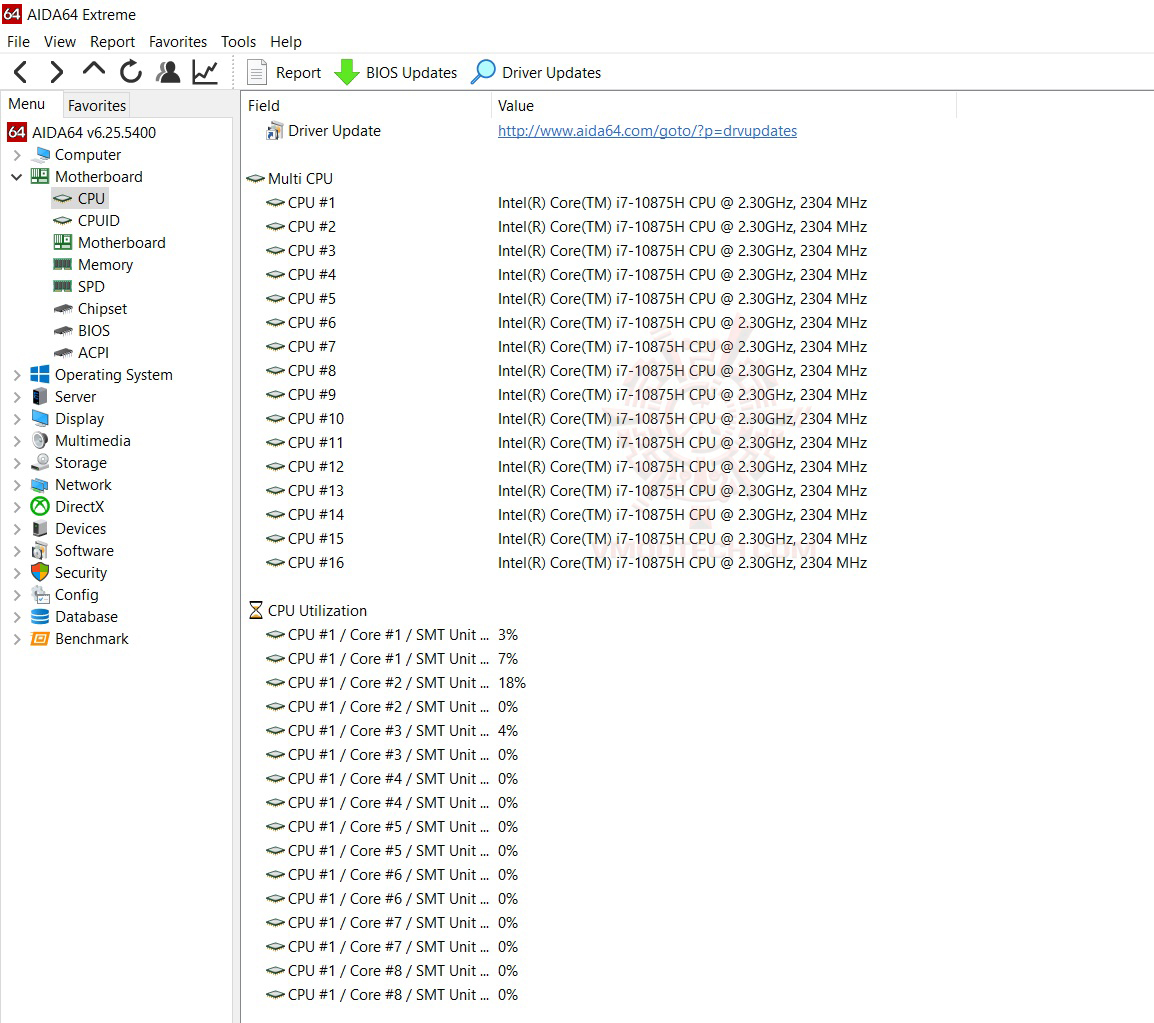This screenshot has height=1023, width=1154.
Task: Click the Database cylinder icon
Action: click(x=40, y=617)
